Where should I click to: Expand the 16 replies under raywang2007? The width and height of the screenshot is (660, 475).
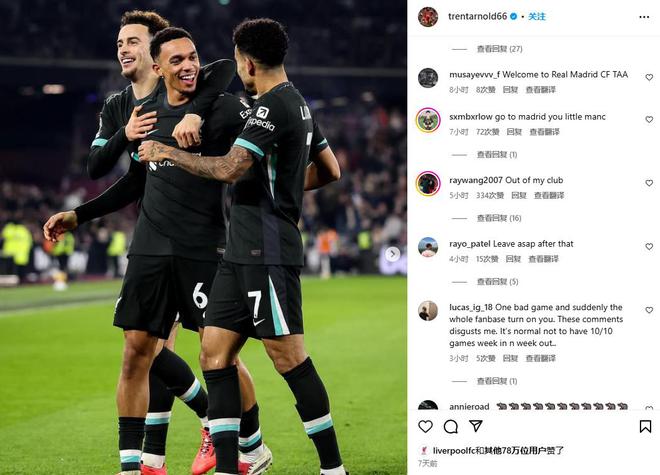tap(499, 218)
